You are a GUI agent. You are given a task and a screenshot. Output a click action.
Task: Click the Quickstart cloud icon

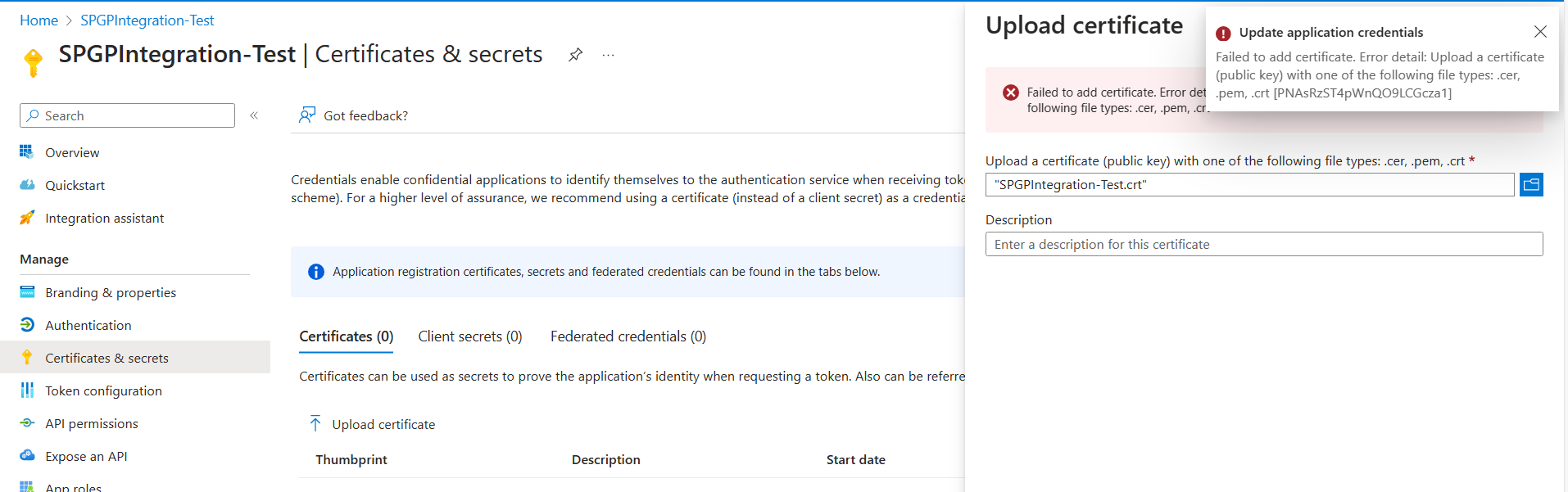27,184
